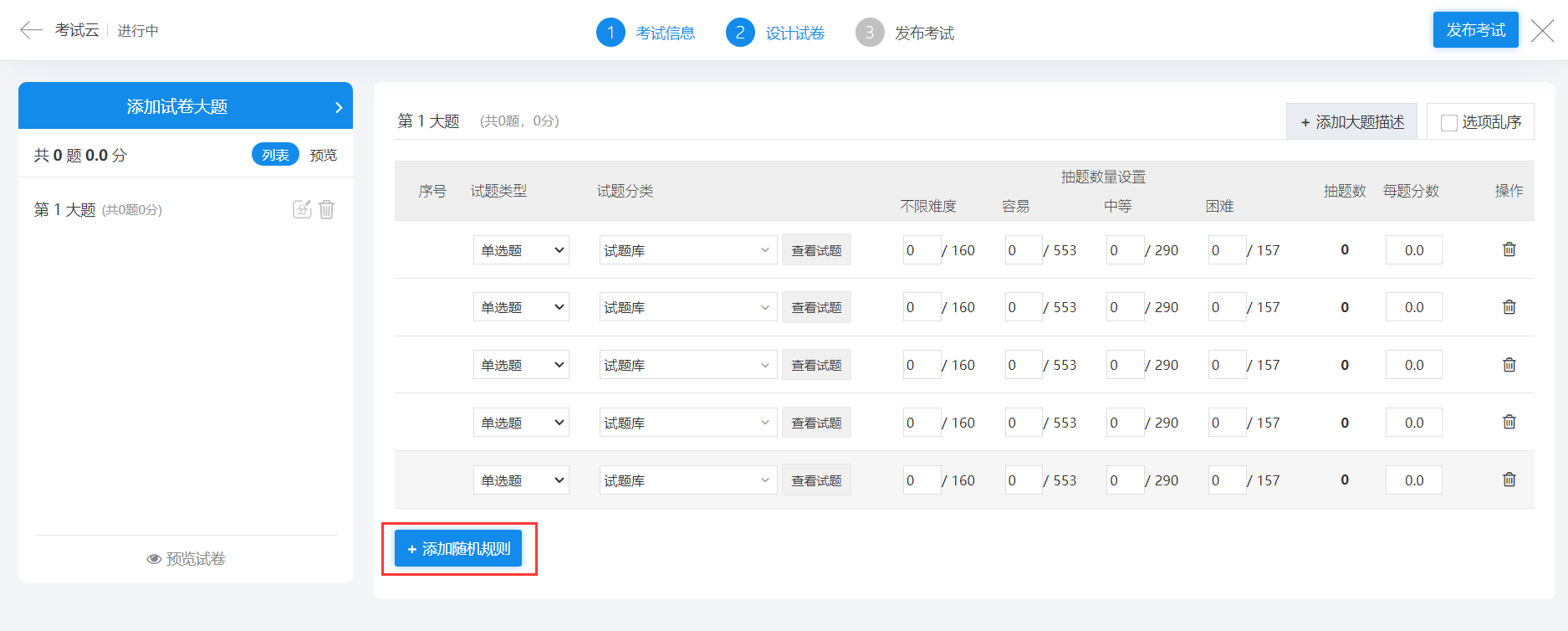Screen dimensions: 1568x631
Task: Go to step 3 发布考试 in the stepper
Action: (905, 33)
